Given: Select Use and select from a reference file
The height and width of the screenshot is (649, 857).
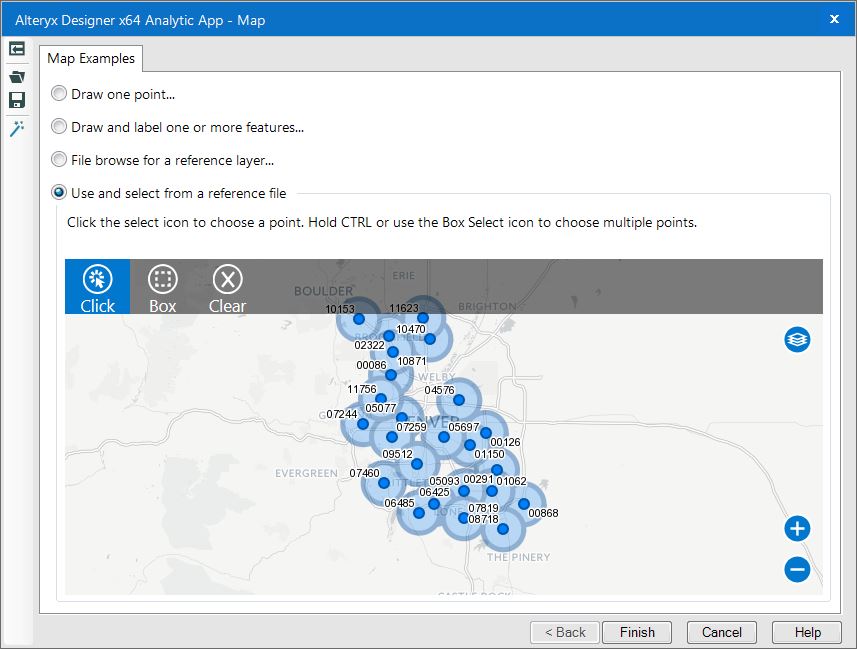Looking at the screenshot, I should click(58, 192).
